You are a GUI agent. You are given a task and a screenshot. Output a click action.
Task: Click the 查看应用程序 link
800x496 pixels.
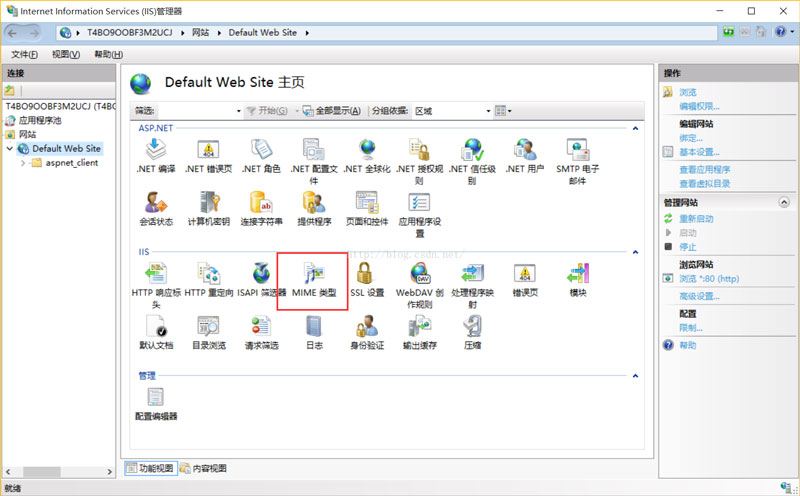pyautogui.click(x=705, y=170)
